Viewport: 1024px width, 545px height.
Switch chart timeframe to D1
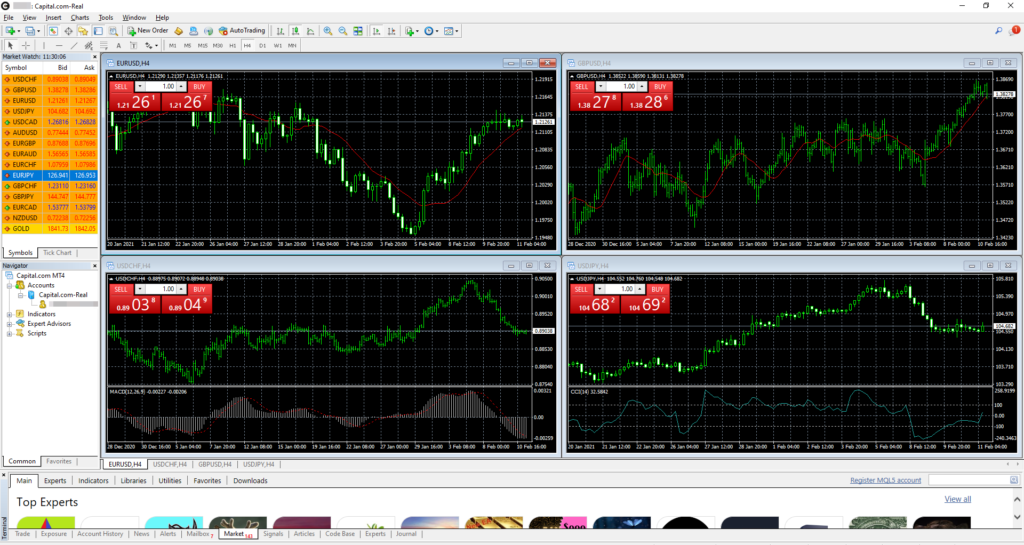point(263,45)
